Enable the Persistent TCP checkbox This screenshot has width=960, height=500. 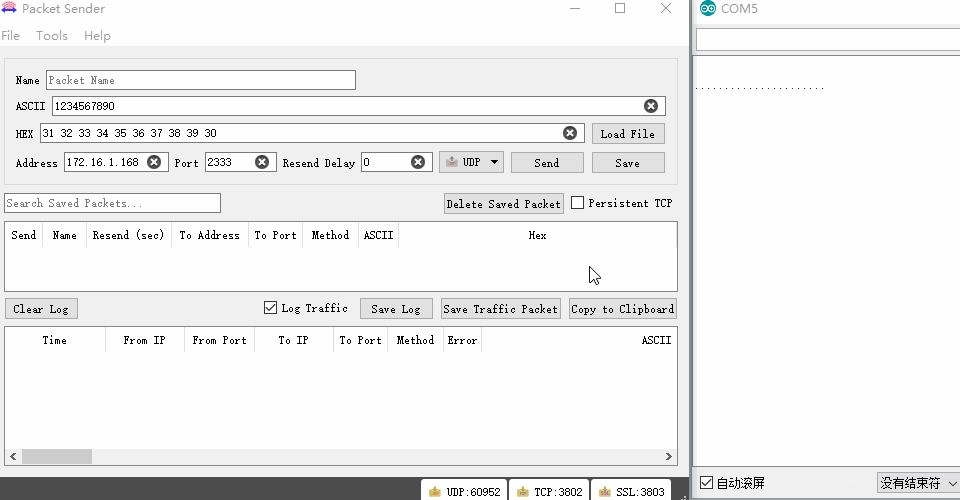pyautogui.click(x=577, y=203)
